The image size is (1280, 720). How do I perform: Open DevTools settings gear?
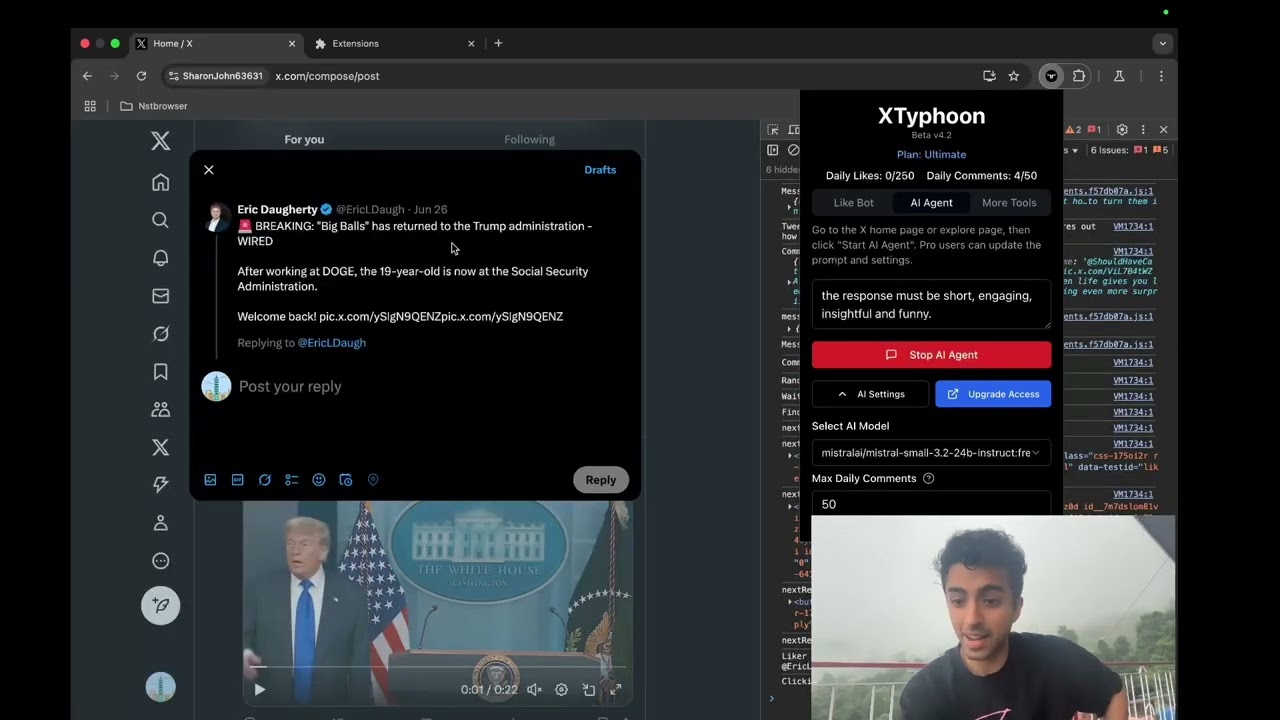click(1122, 130)
